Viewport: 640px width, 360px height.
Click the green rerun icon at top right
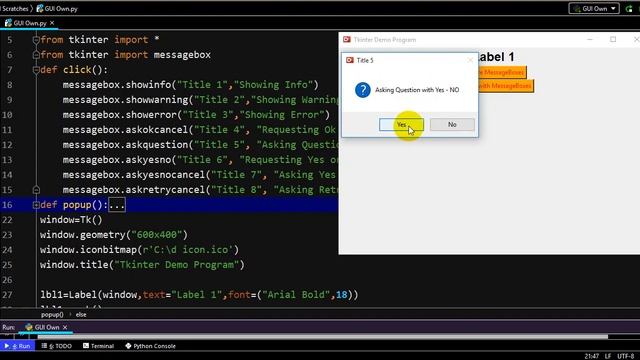click(629, 9)
